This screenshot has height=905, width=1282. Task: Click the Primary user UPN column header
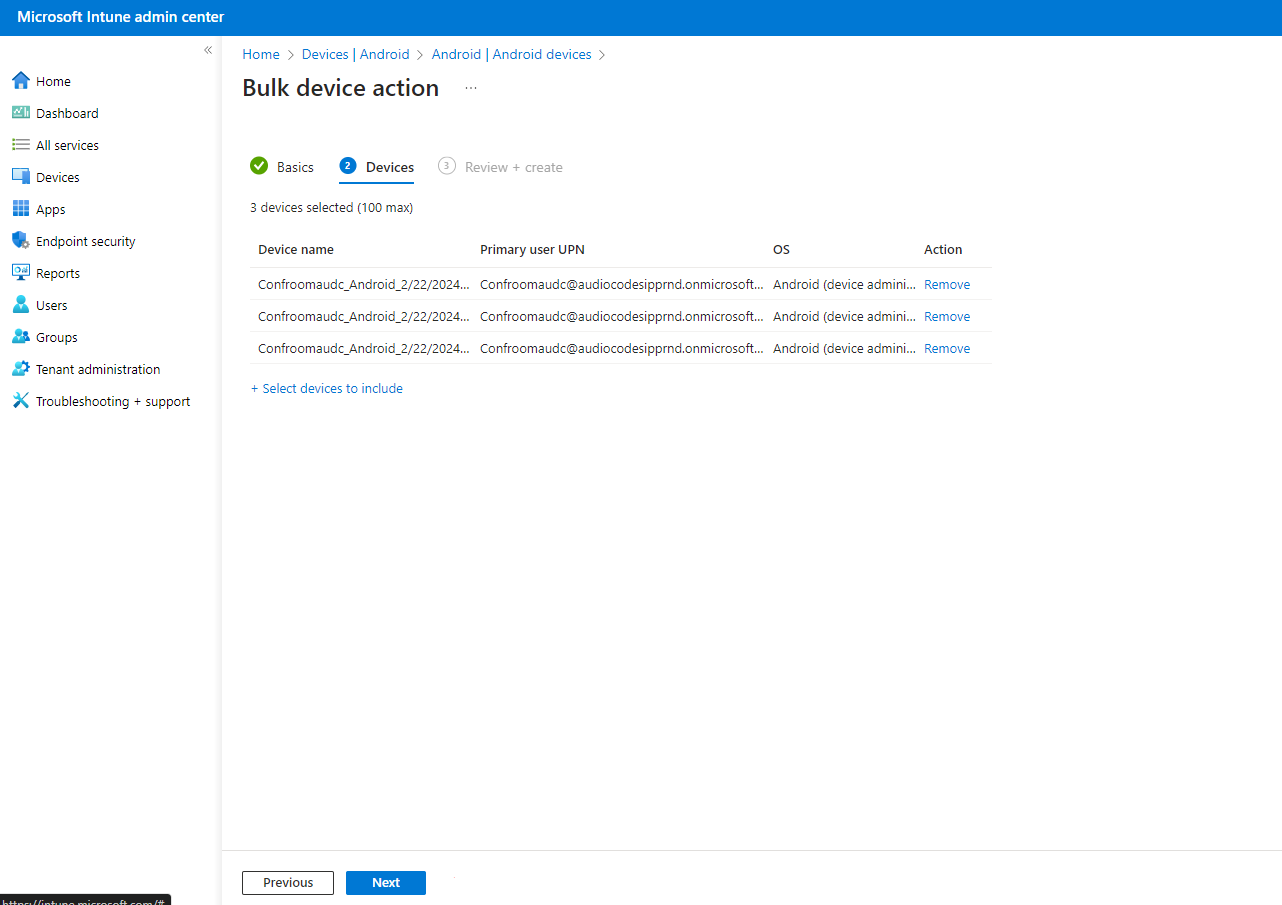click(532, 249)
